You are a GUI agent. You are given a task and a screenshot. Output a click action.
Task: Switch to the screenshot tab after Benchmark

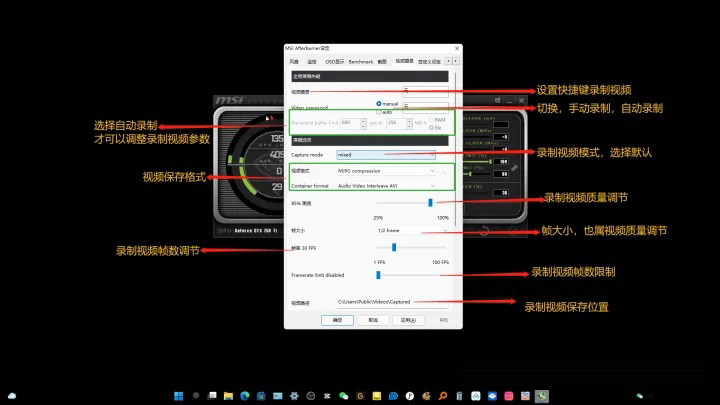point(382,62)
